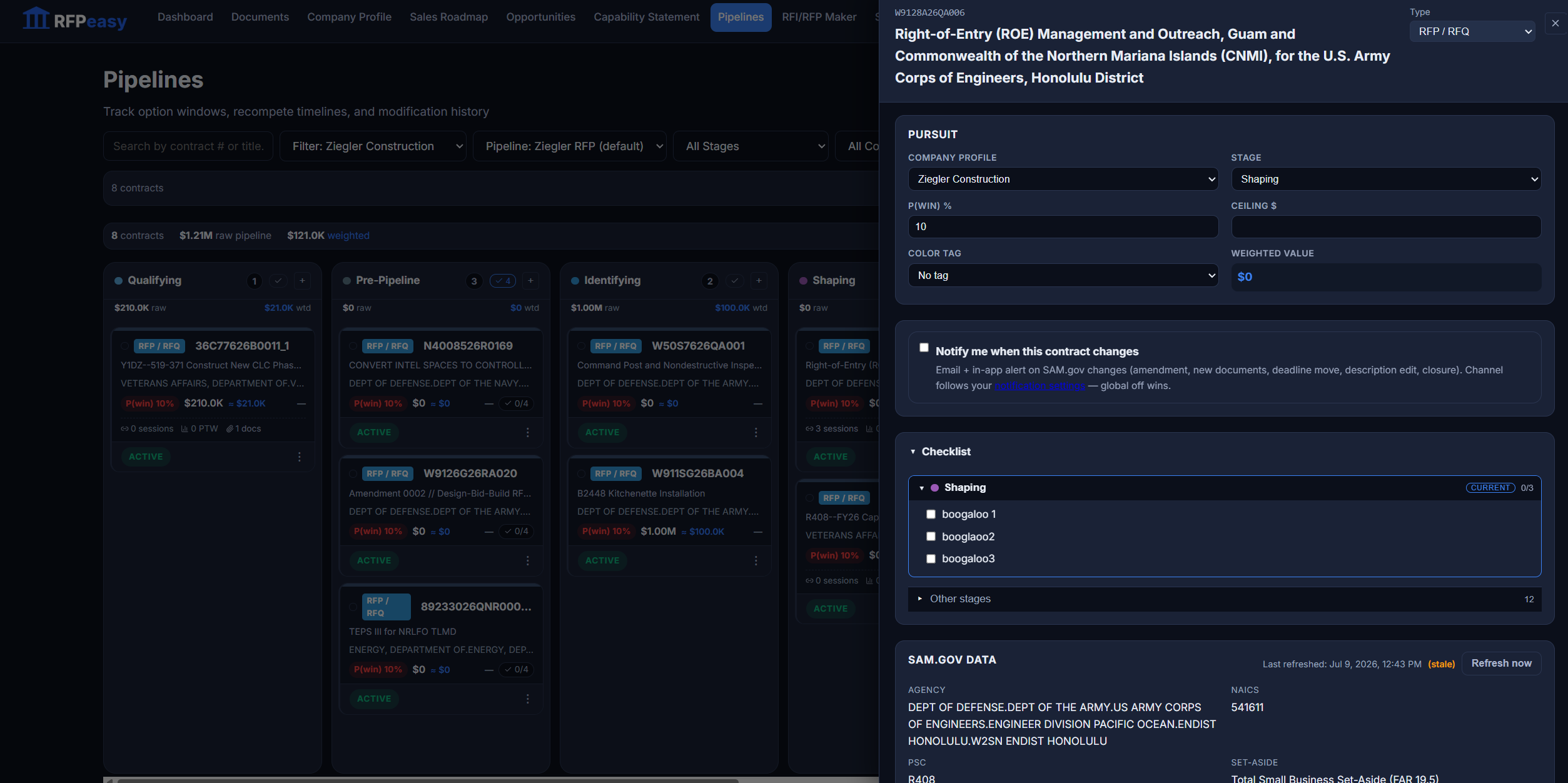Screen dimensions: 1568x783
Task: Collapse the Checklist section
Action: pos(940,452)
